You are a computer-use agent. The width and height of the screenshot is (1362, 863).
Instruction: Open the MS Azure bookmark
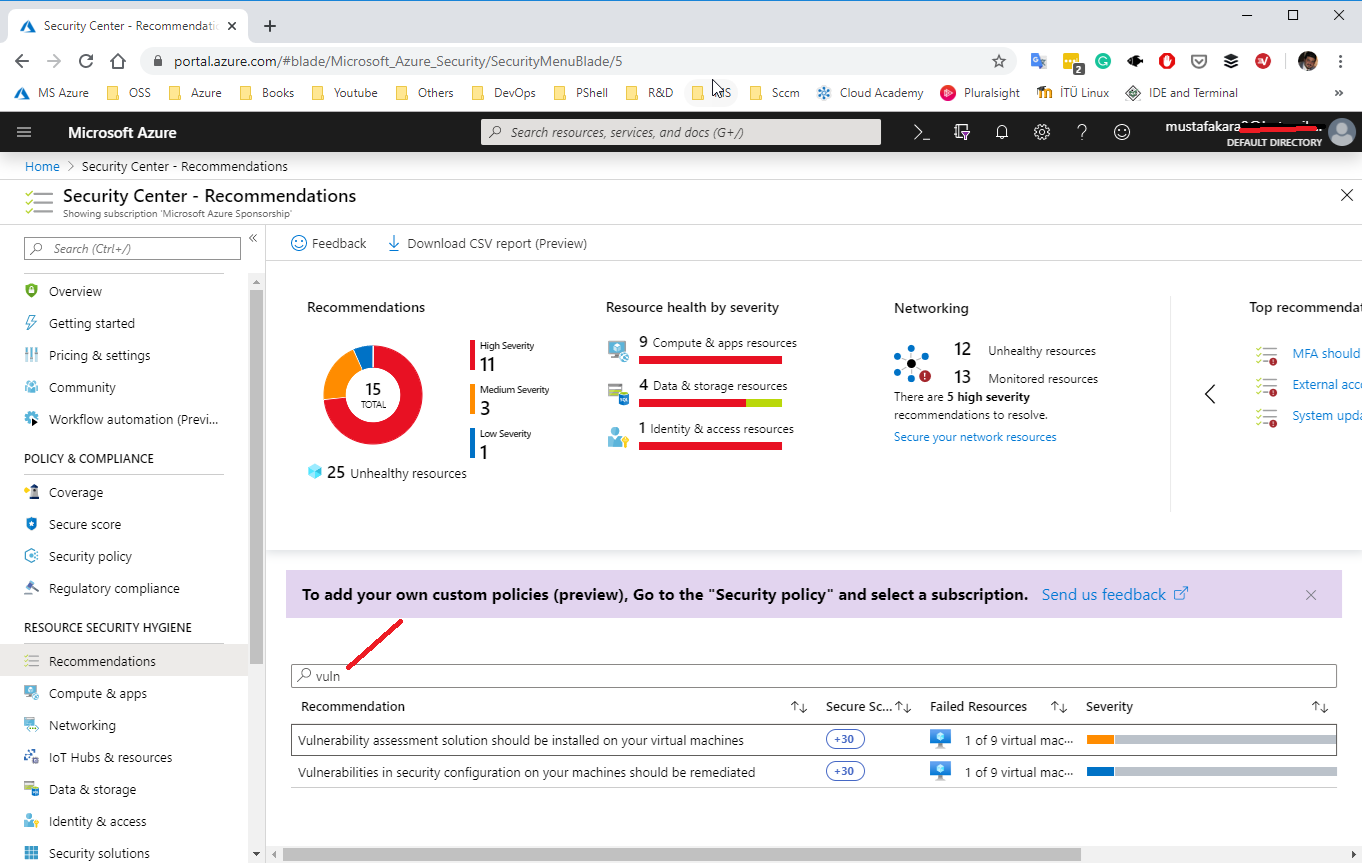coord(52,93)
